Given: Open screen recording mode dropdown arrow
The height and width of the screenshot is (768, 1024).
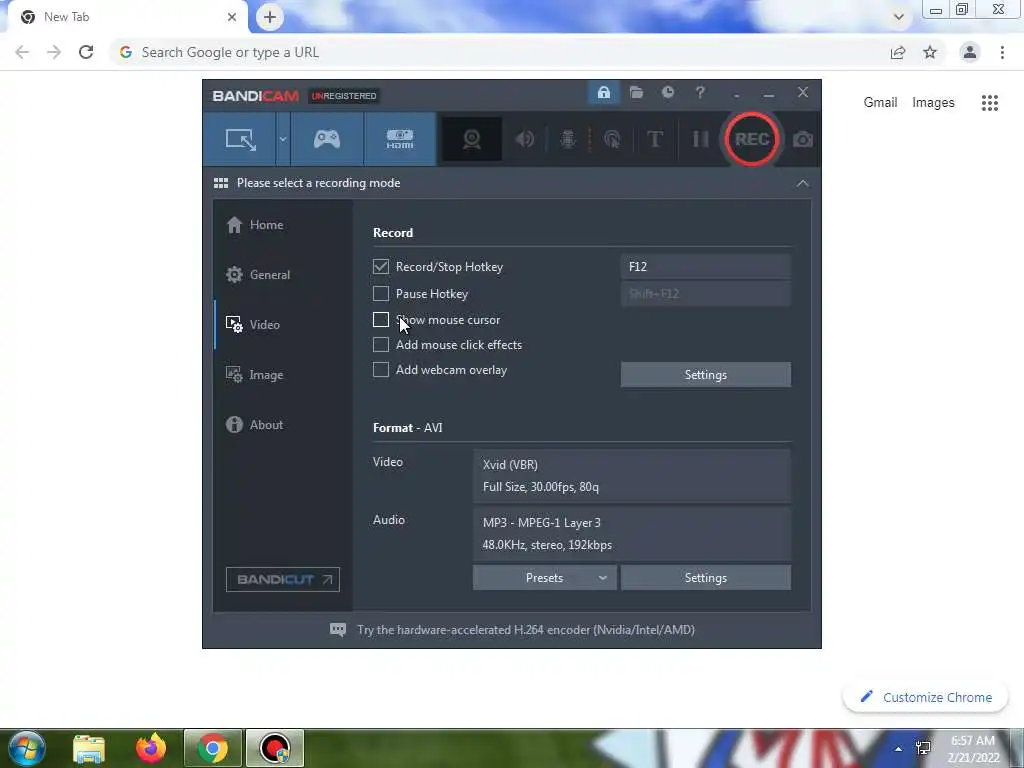Looking at the screenshot, I should pos(283,139).
